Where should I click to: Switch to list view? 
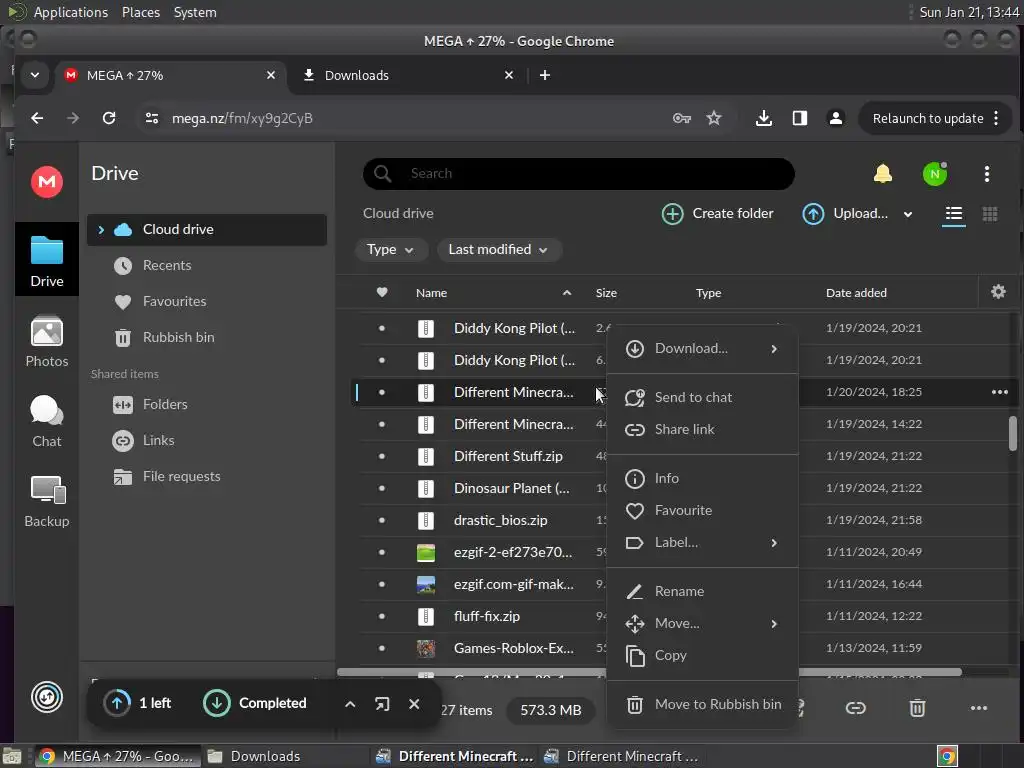(953, 214)
